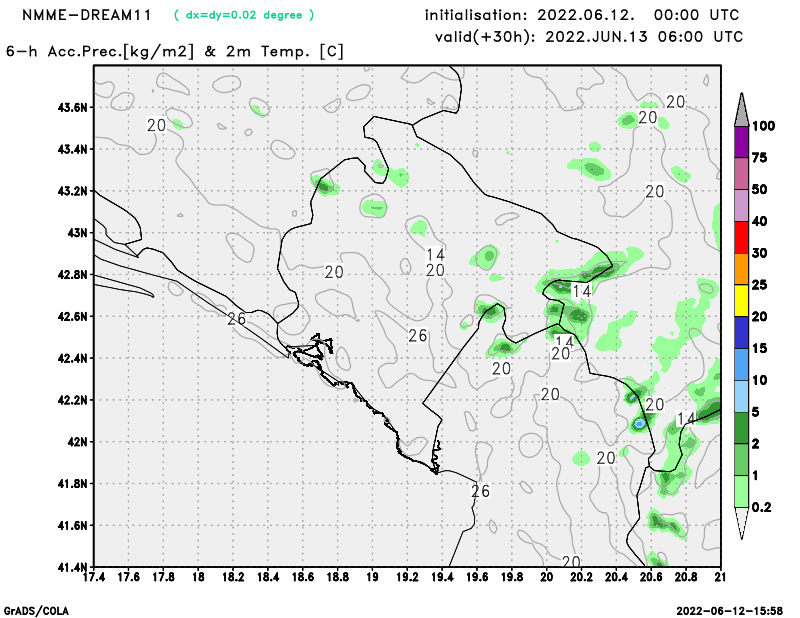Click the 43N latitude axis label

(78, 233)
